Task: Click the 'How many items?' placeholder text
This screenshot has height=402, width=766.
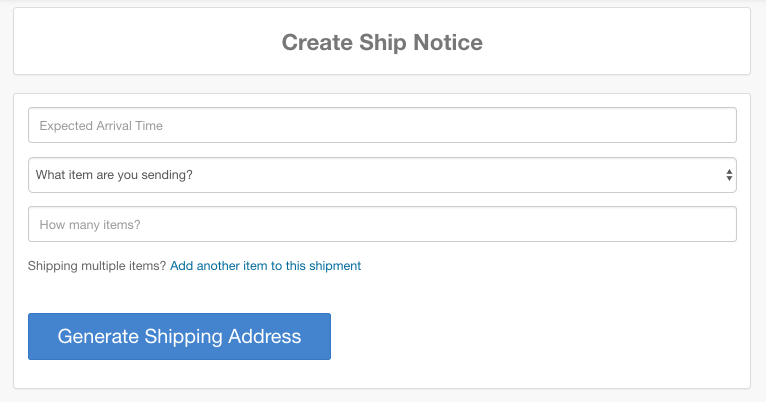Action: [x=90, y=225]
